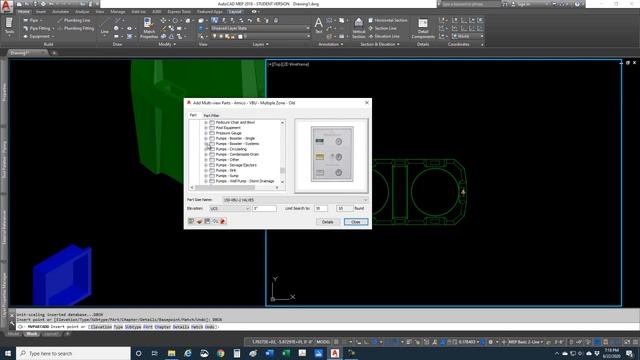The height and width of the screenshot is (360, 640).
Task: Select Pumps - Sink tree item
Action: [226, 170]
